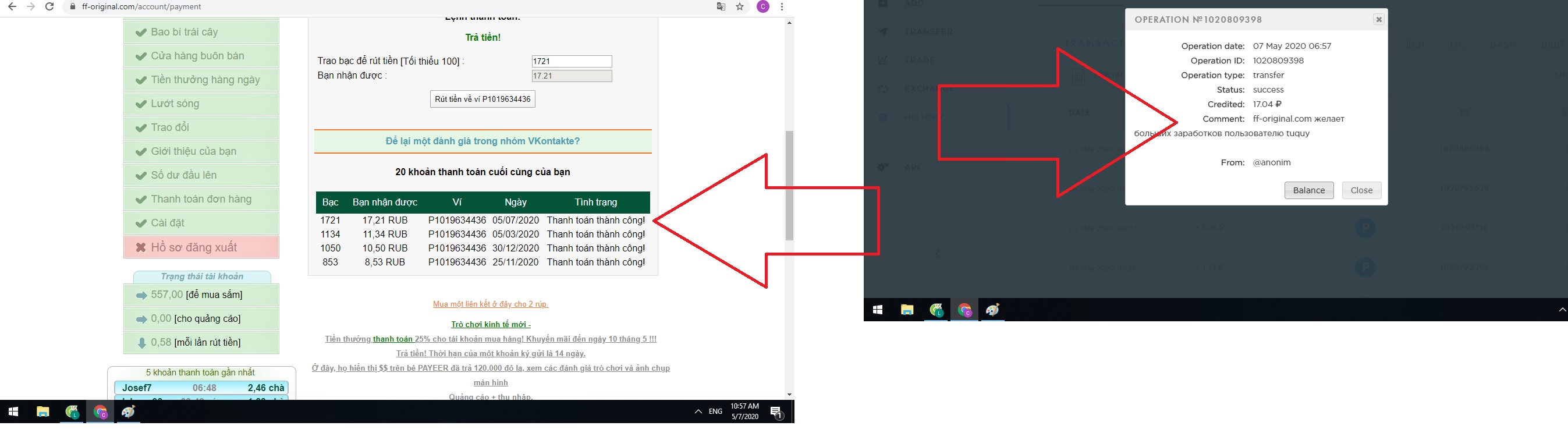The image size is (1568, 447).
Task: Click the History clock icon in Payeer sidebar
Action: (882, 117)
